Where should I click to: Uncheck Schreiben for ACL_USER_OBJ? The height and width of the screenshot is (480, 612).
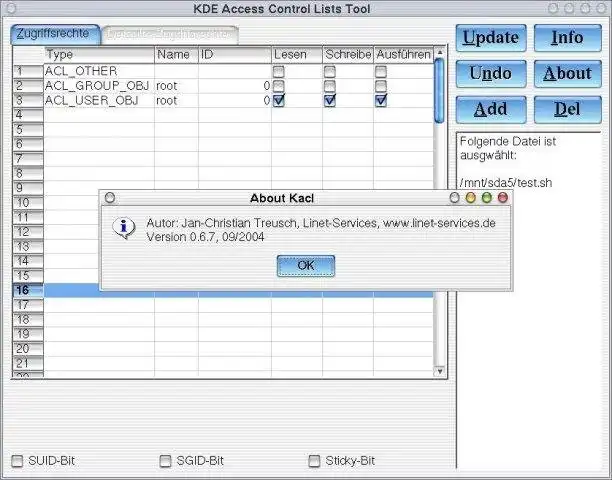[330, 101]
